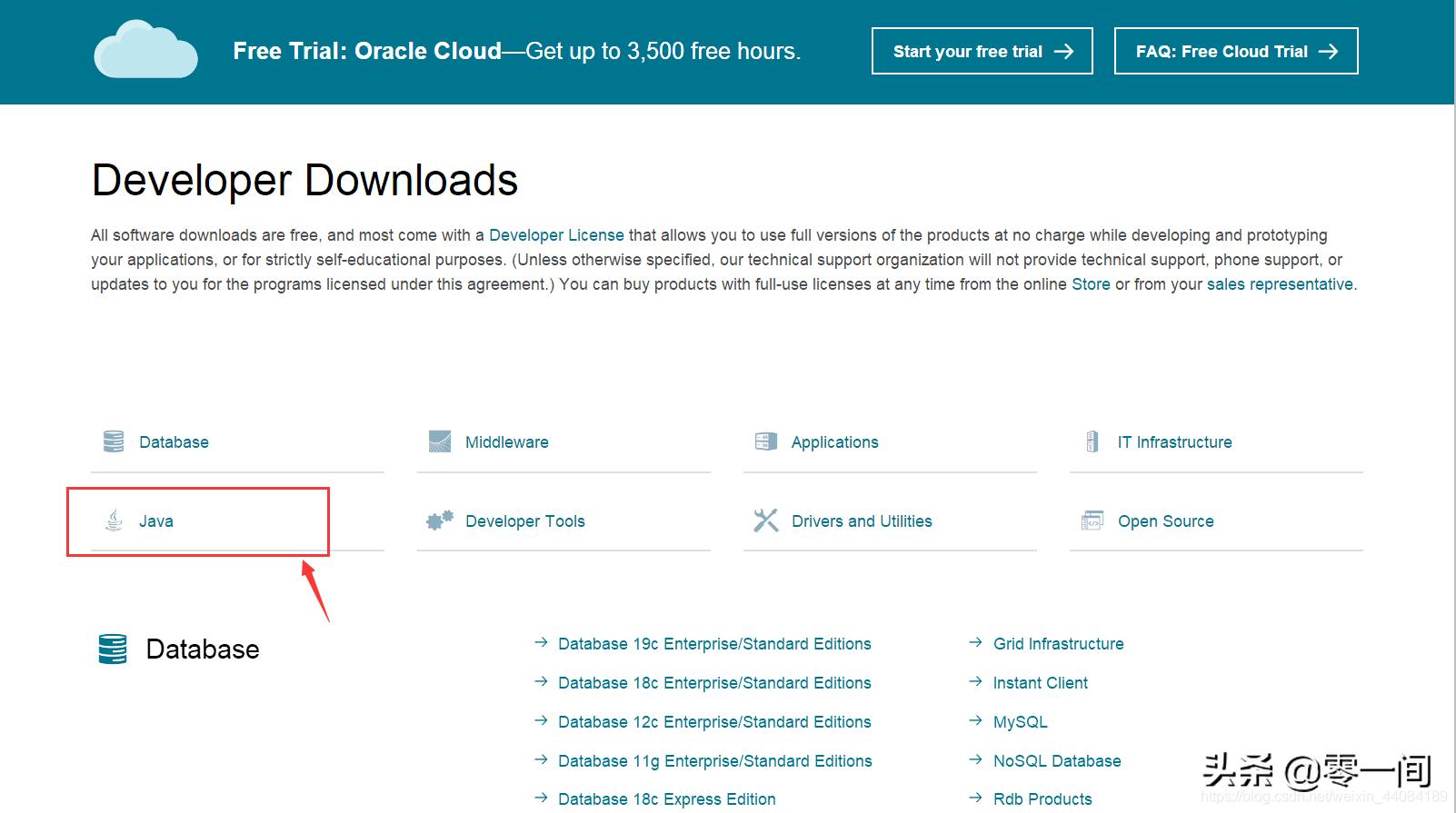This screenshot has height=813, width=1456.
Task: Click the Database section heading text
Action: coord(203,649)
